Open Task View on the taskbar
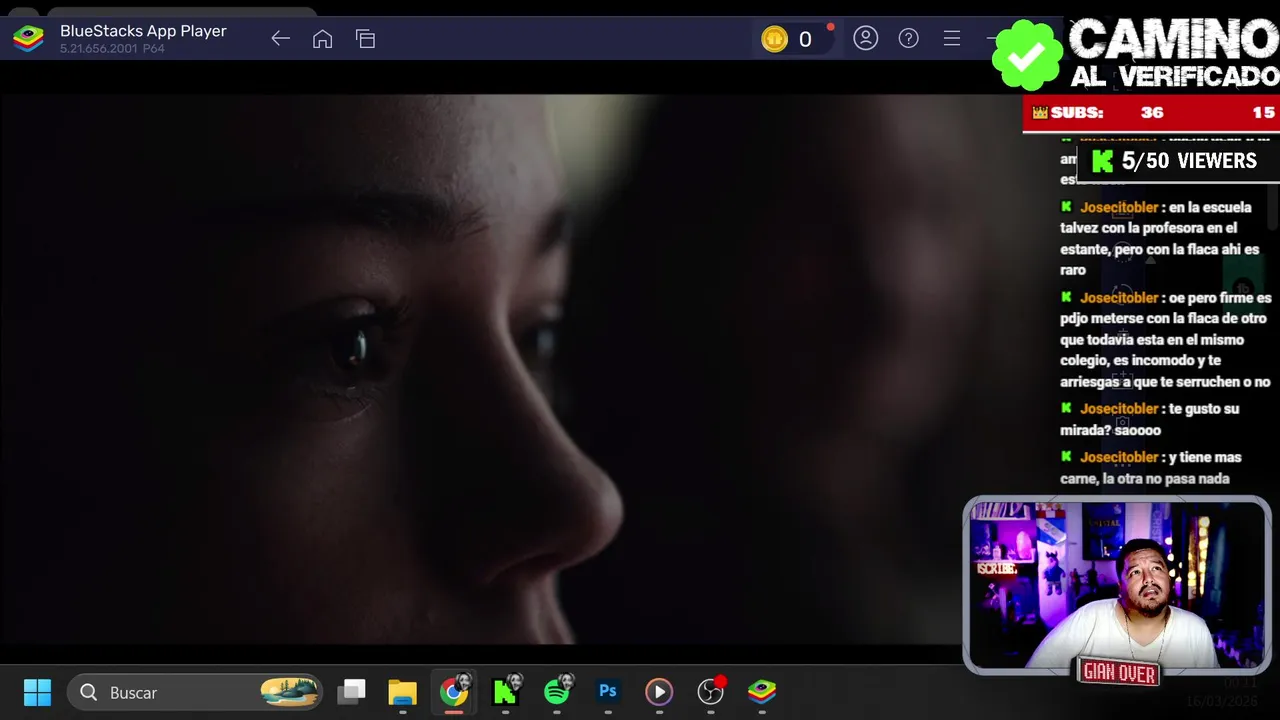Image resolution: width=1280 pixels, height=720 pixels. (351, 692)
